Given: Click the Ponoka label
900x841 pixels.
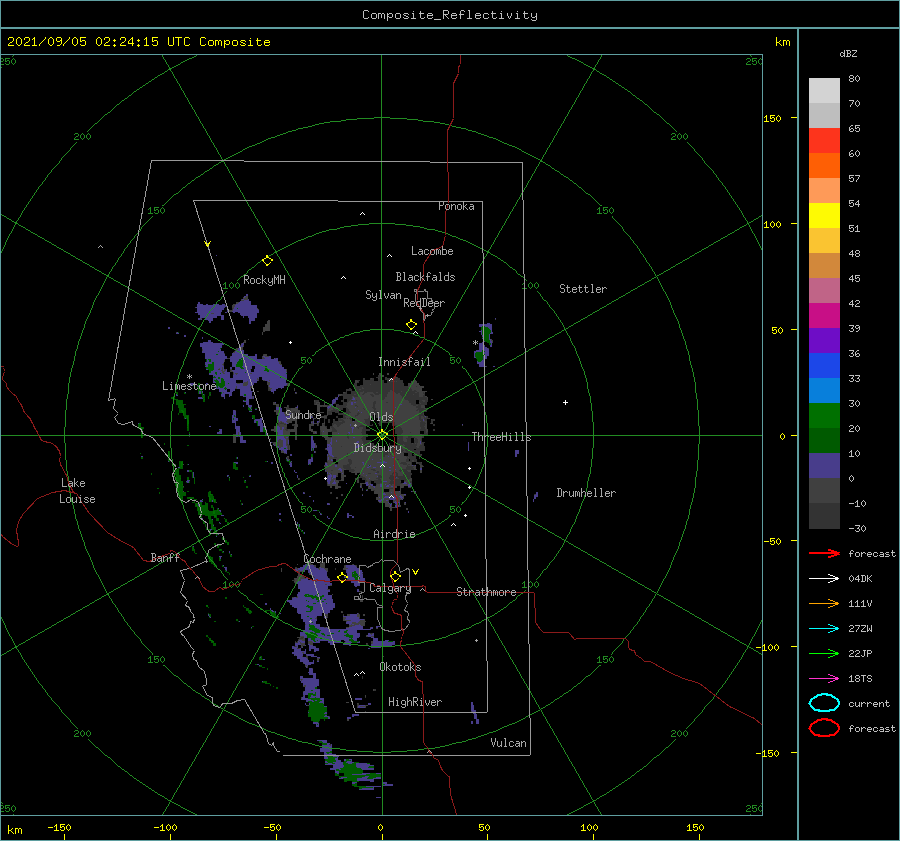Looking at the screenshot, I should (456, 206).
